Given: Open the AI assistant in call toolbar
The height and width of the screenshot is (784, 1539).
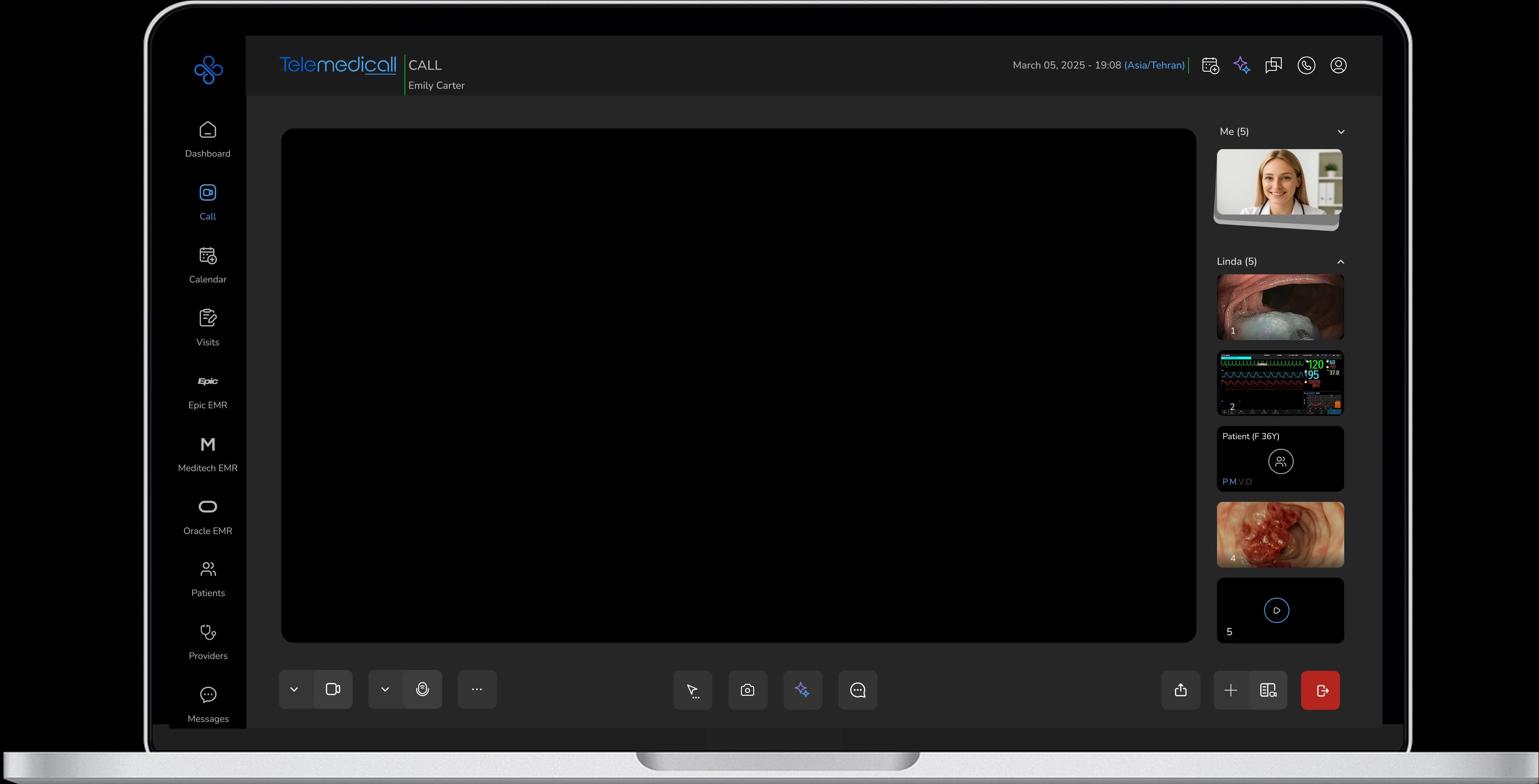Looking at the screenshot, I should click(x=802, y=690).
